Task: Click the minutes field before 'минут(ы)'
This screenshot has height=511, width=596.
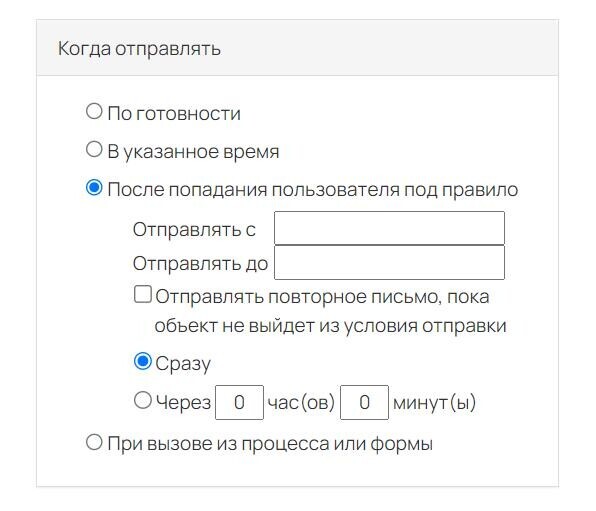Action: click(364, 402)
